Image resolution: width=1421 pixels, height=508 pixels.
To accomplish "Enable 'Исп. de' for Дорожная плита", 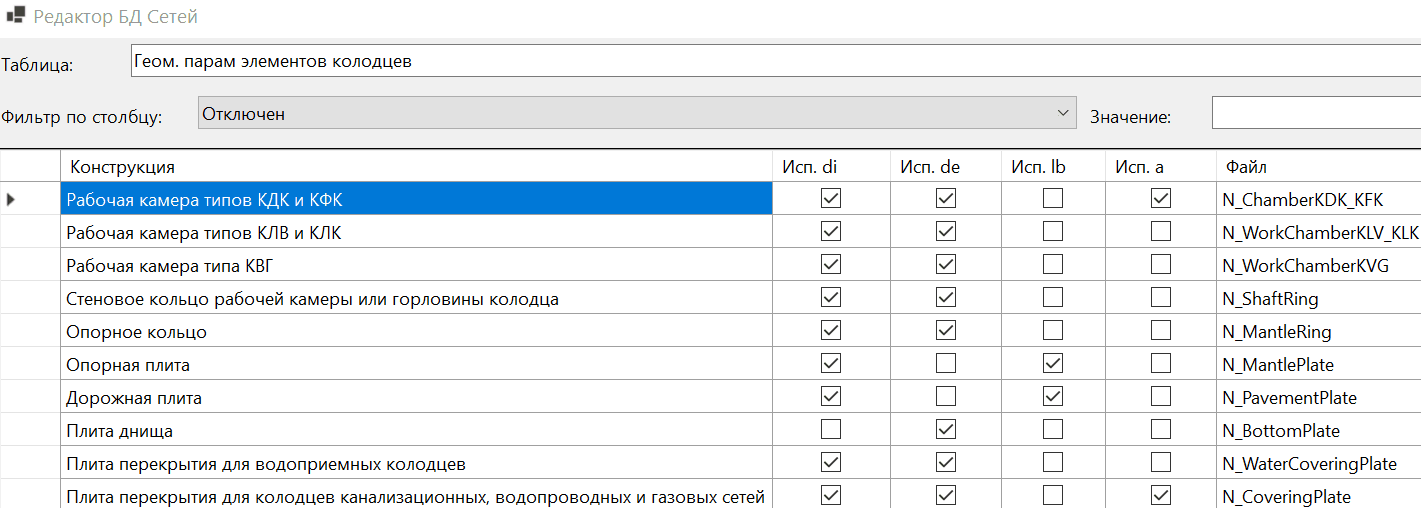I will coord(946,397).
